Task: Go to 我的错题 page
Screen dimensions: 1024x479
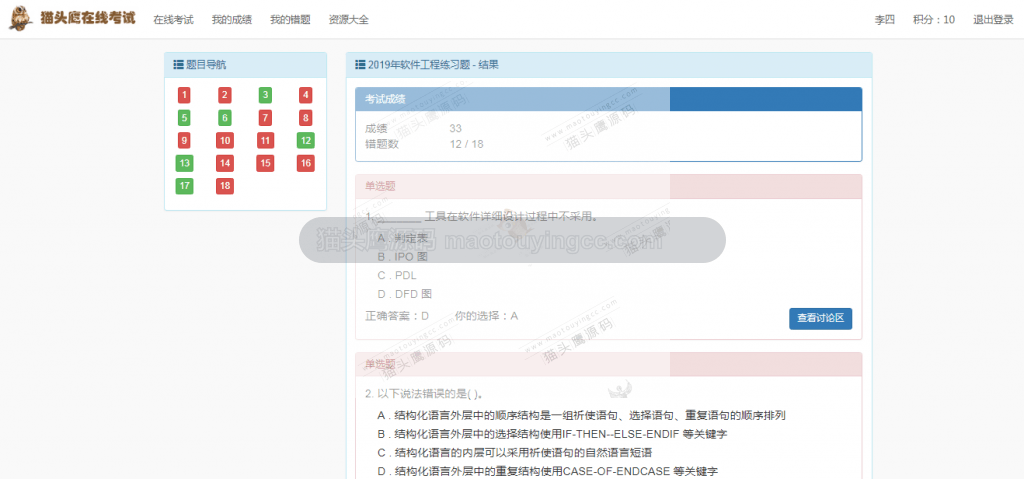Action: pyautogui.click(x=290, y=20)
